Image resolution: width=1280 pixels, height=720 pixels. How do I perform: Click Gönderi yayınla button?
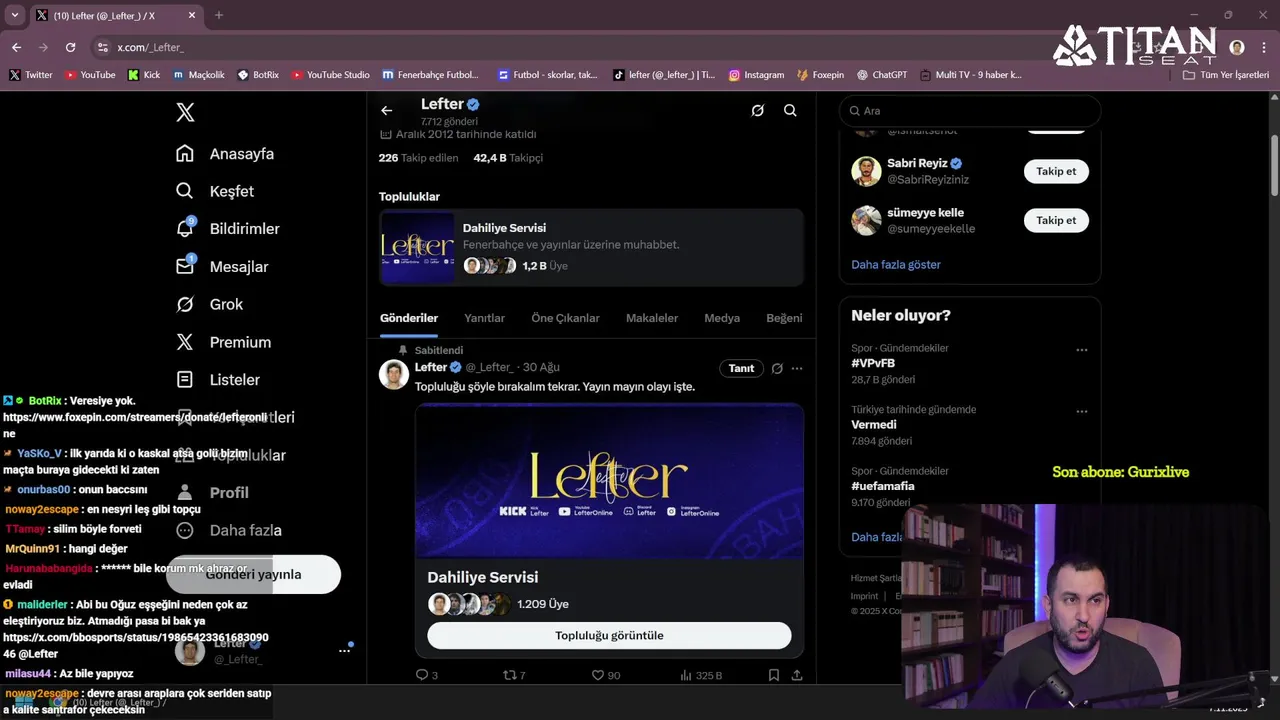[253, 574]
